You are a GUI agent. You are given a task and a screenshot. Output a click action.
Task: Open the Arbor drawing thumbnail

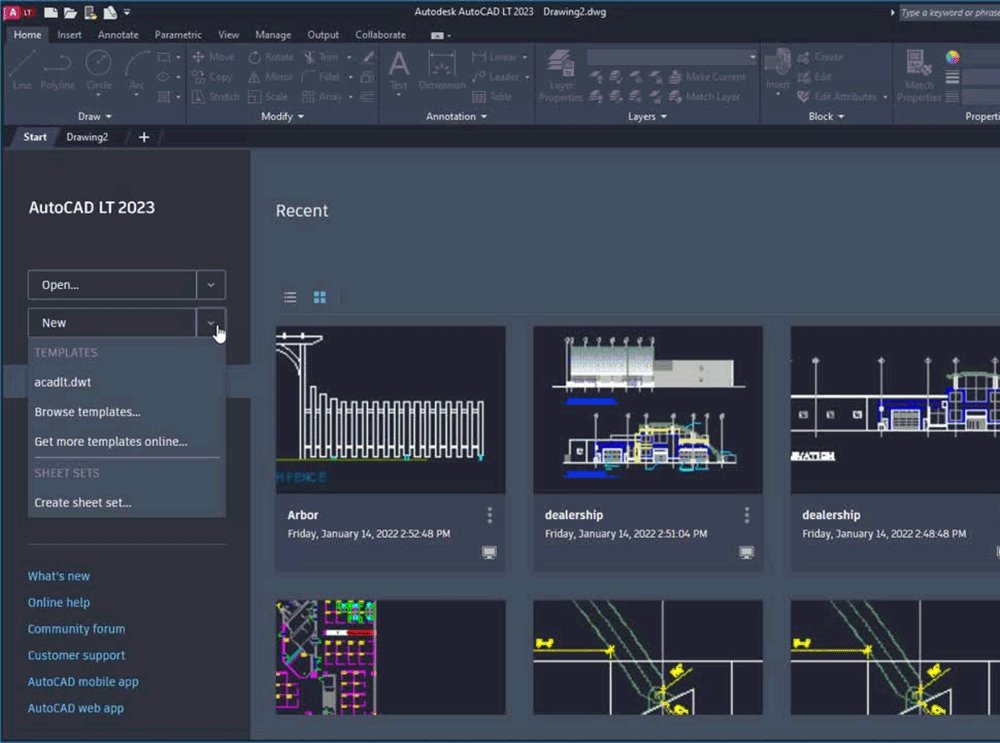390,409
